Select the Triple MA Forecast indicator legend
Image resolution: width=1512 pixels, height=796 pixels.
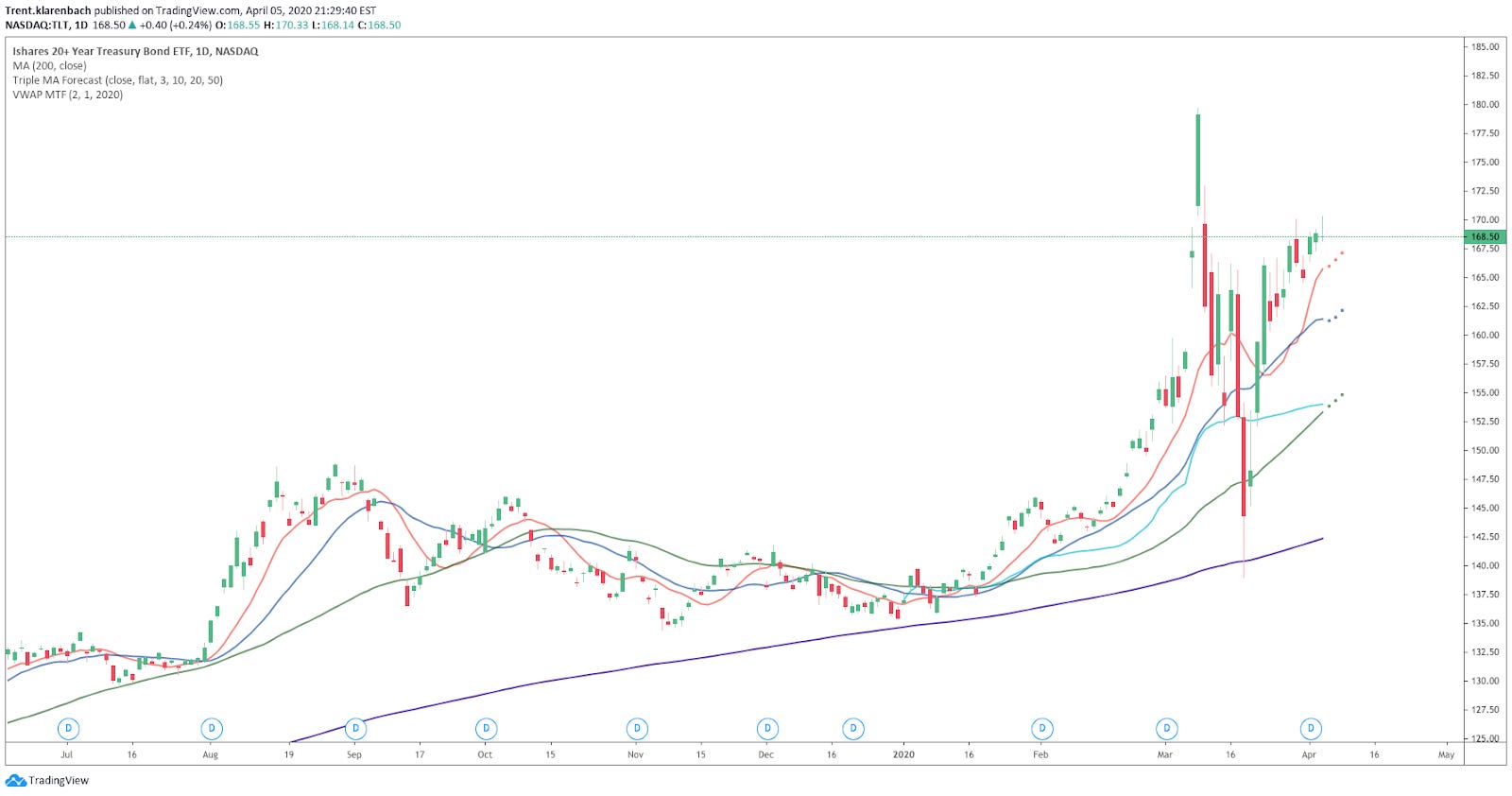coord(118,80)
